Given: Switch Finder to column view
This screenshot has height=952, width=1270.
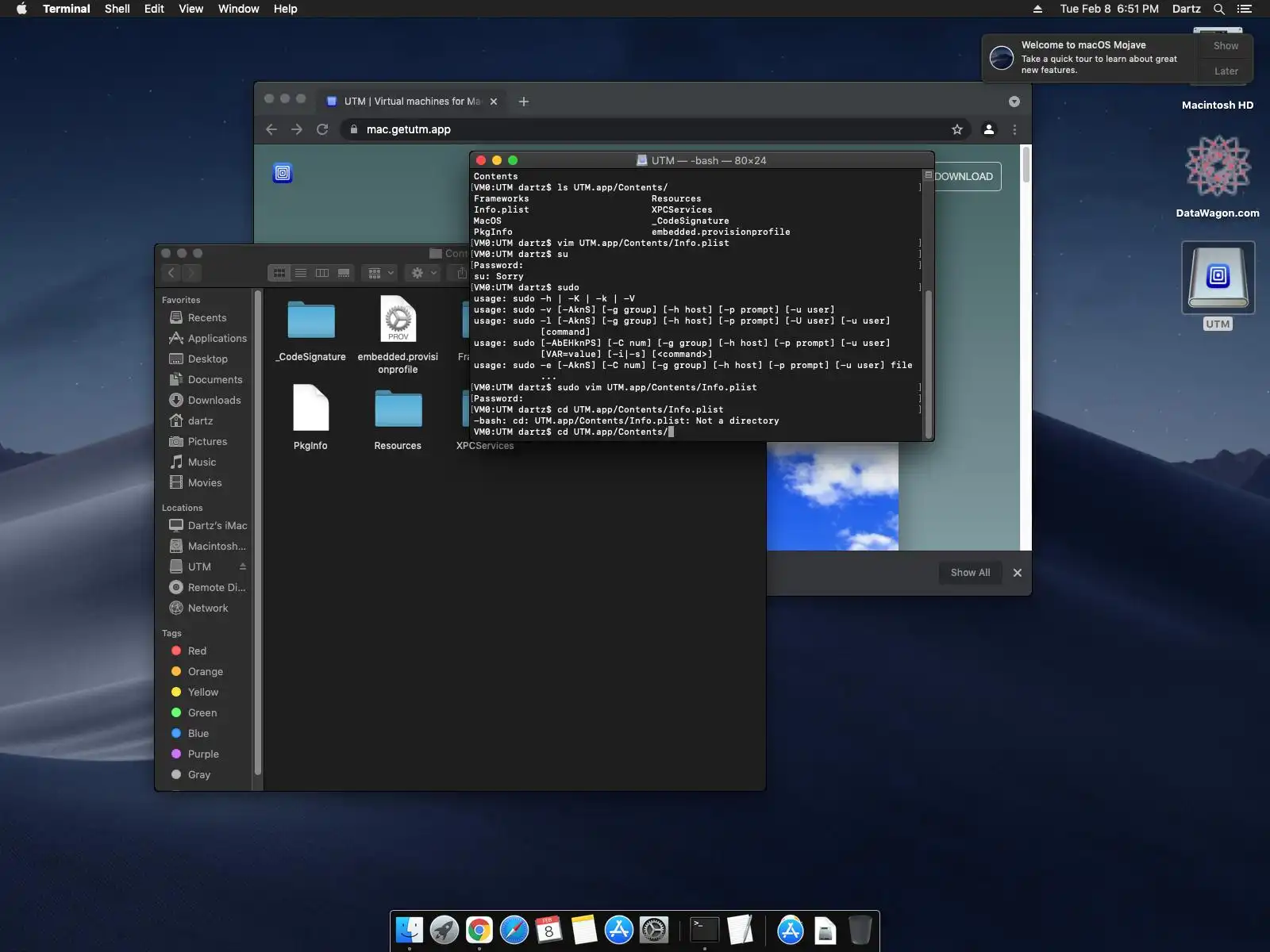Looking at the screenshot, I should [x=322, y=273].
